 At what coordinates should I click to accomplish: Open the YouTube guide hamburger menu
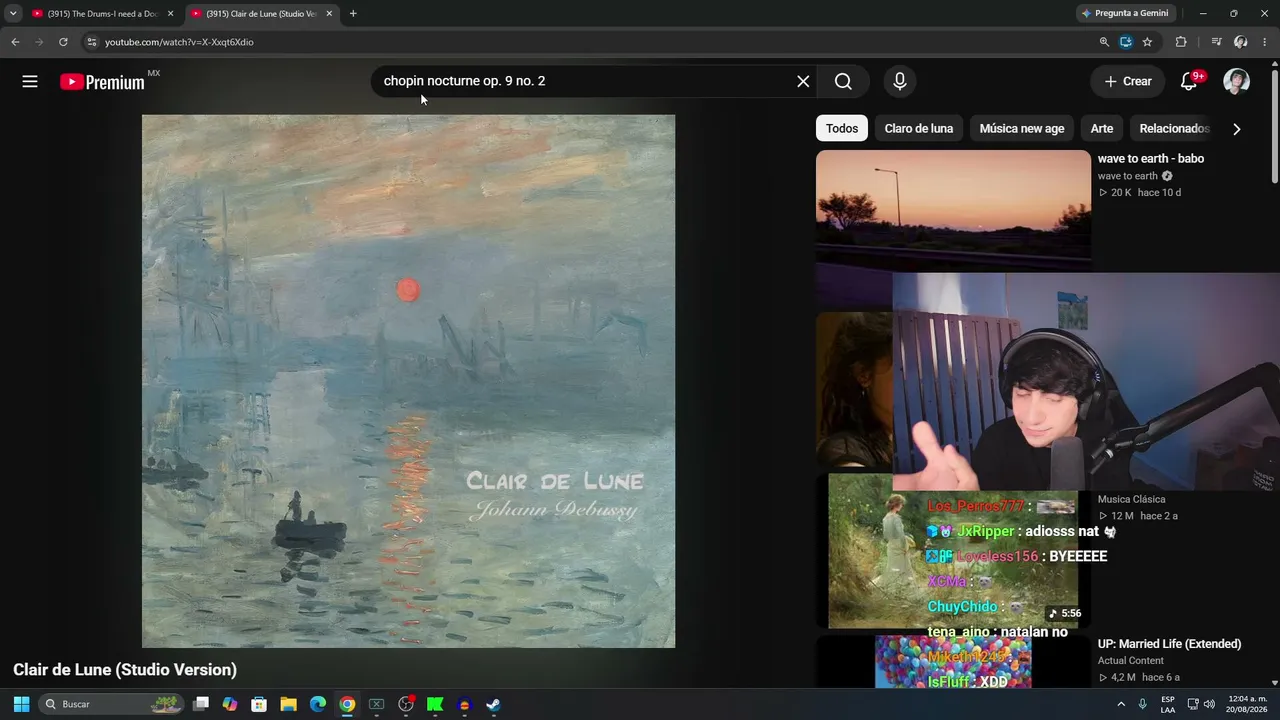coord(30,82)
